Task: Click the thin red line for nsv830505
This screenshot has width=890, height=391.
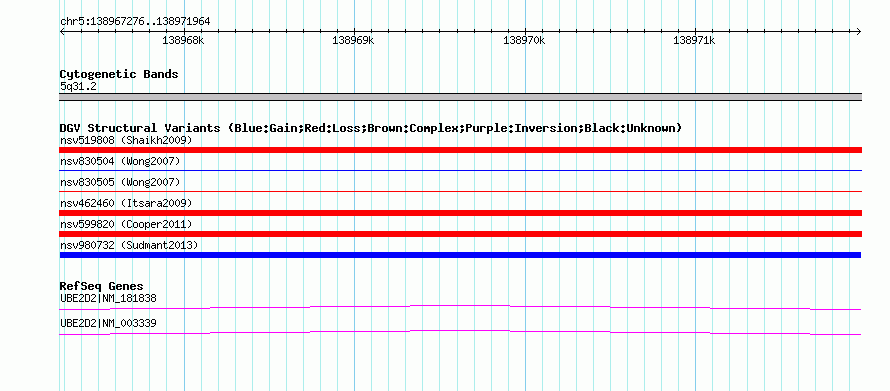Action: [x=460, y=191]
